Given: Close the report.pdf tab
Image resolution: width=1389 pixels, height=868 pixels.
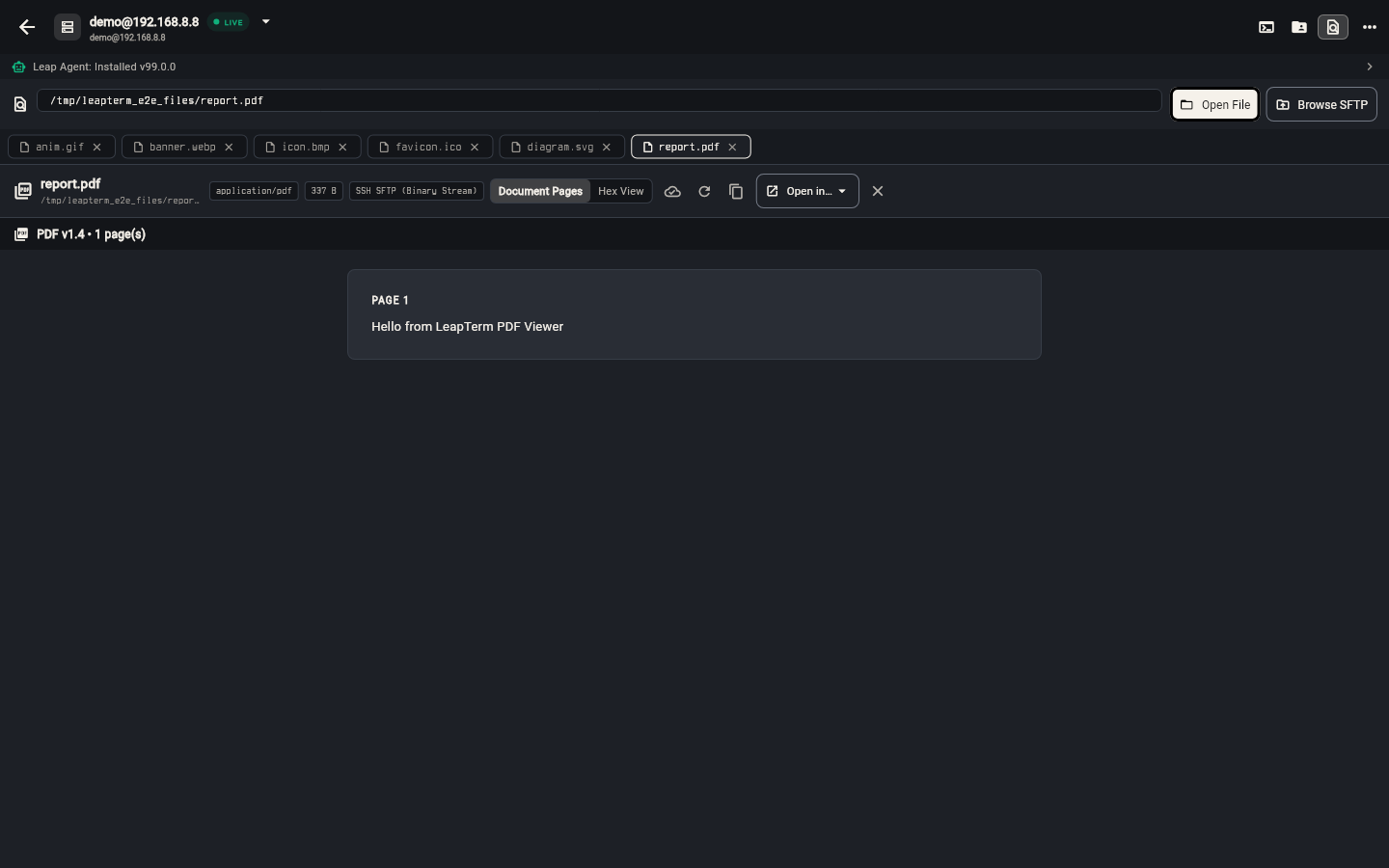Looking at the screenshot, I should pos(732,147).
